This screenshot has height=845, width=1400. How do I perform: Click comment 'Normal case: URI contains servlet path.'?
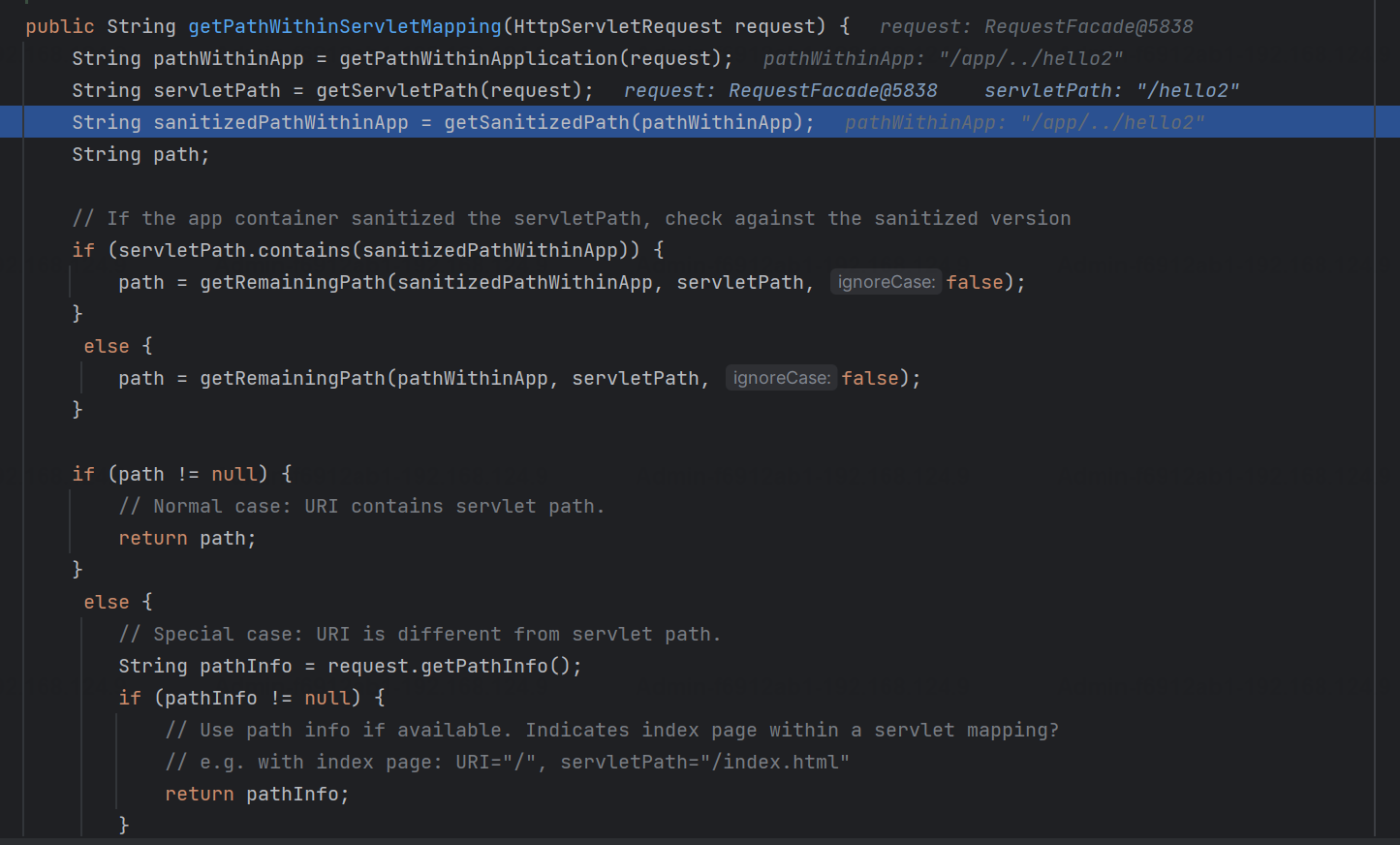[x=361, y=506]
